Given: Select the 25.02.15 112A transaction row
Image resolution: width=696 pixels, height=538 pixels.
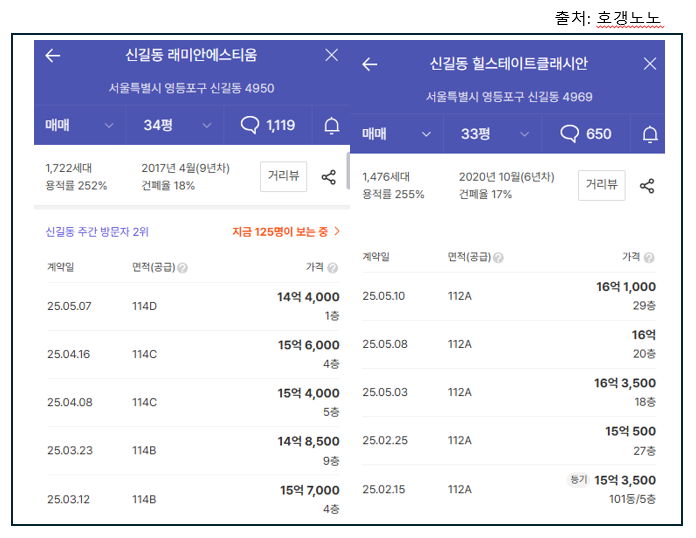Looking at the screenshot, I should pos(509,490).
